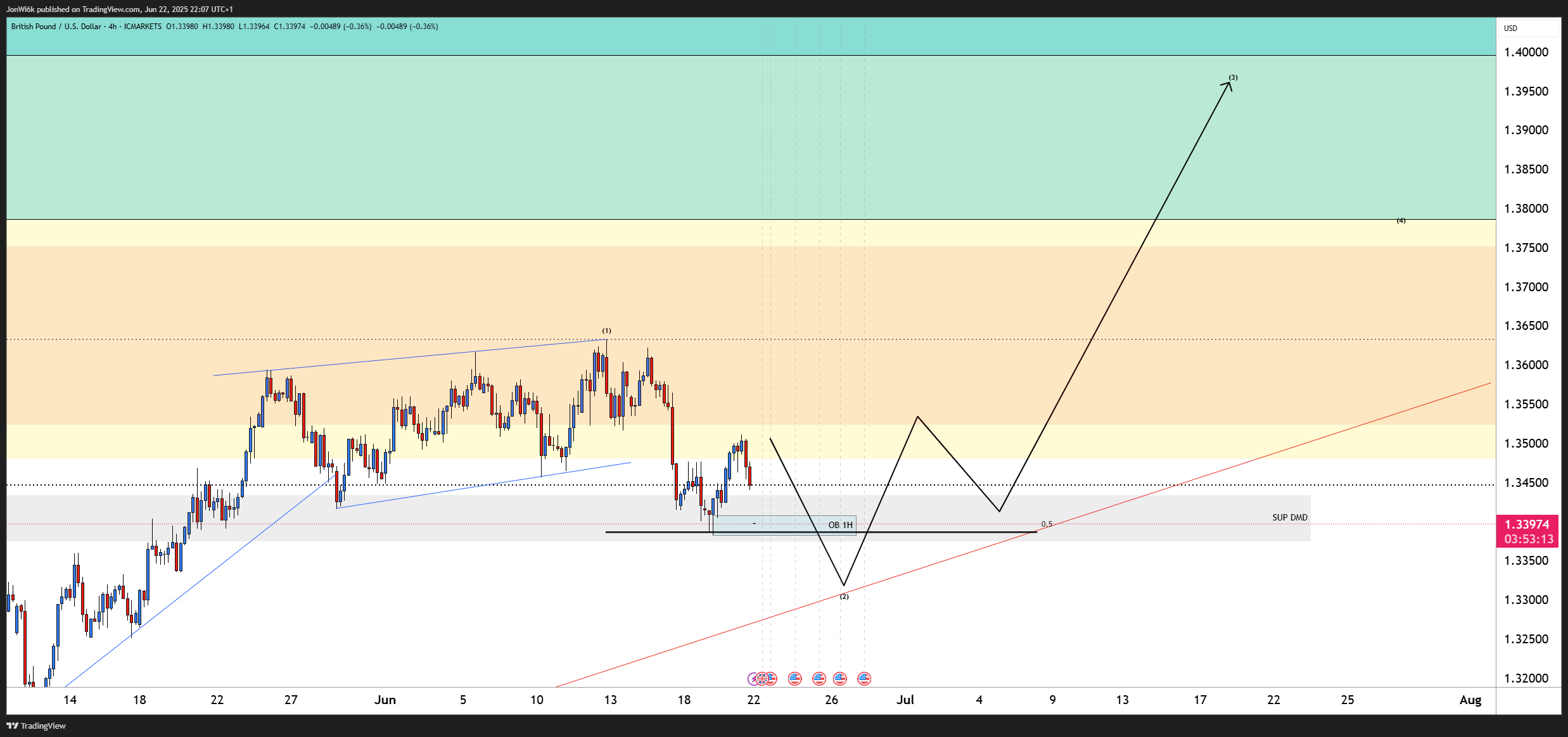The width and height of the screenshot is (1568, 737).
Task: Click the 1.36500 price axis label
Action: coord(1526,326)
